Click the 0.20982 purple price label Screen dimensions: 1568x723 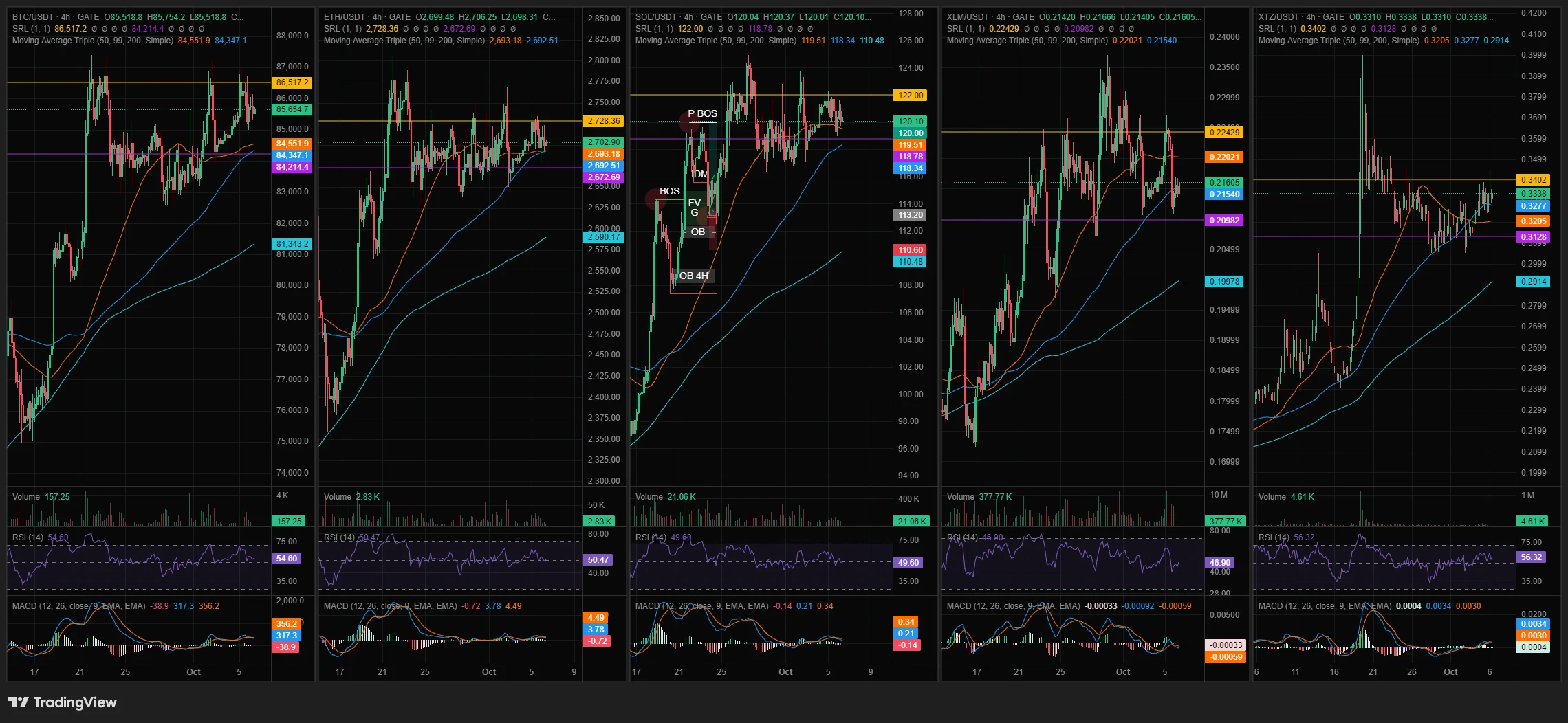pos(1224,221)
